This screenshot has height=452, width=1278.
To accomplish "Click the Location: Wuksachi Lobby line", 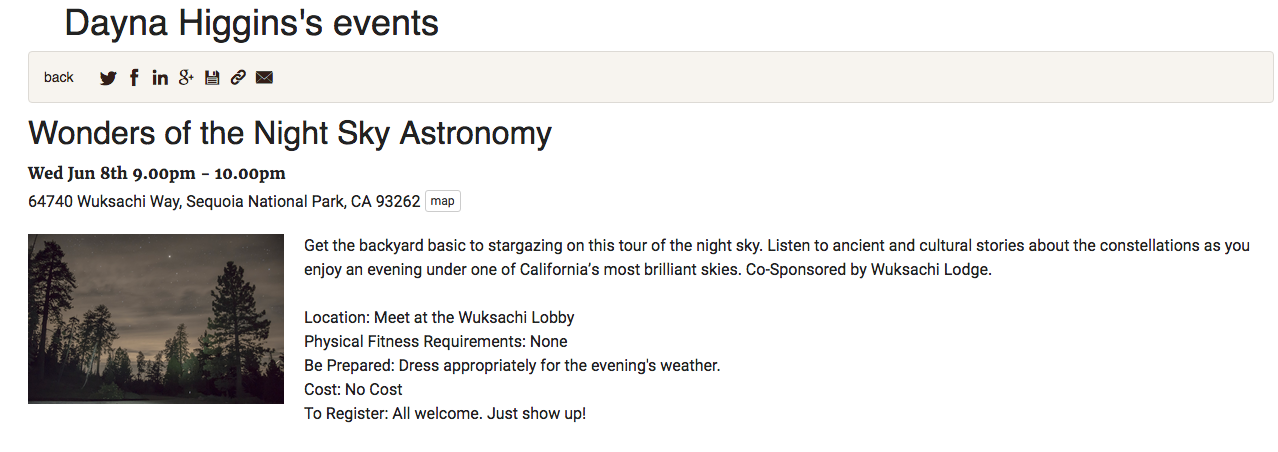I will point(439,317).
